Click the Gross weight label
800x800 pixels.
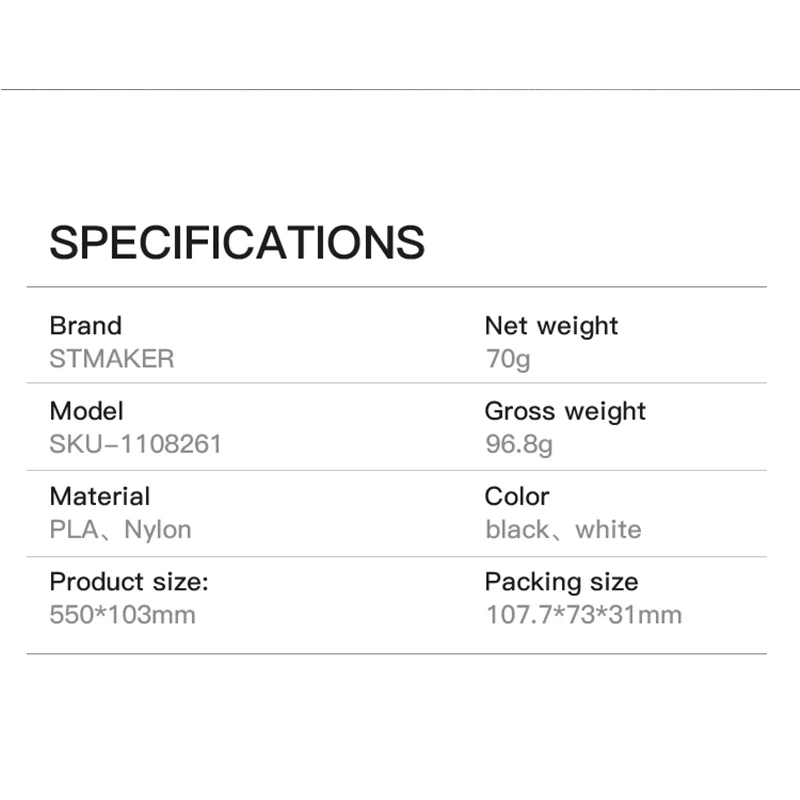tap(565, 411)
